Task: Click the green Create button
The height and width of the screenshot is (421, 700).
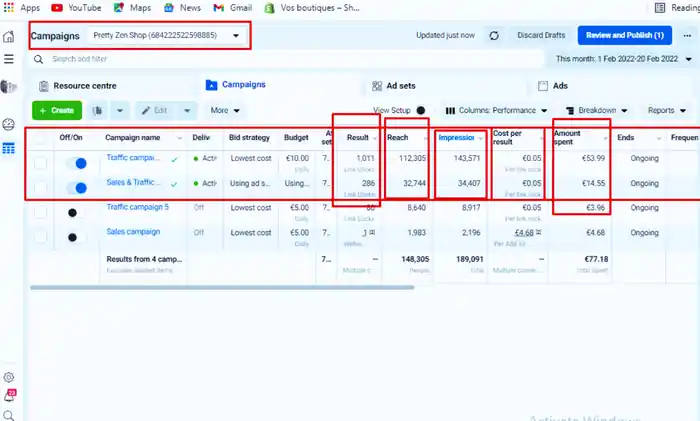Action: click(57, 110)
